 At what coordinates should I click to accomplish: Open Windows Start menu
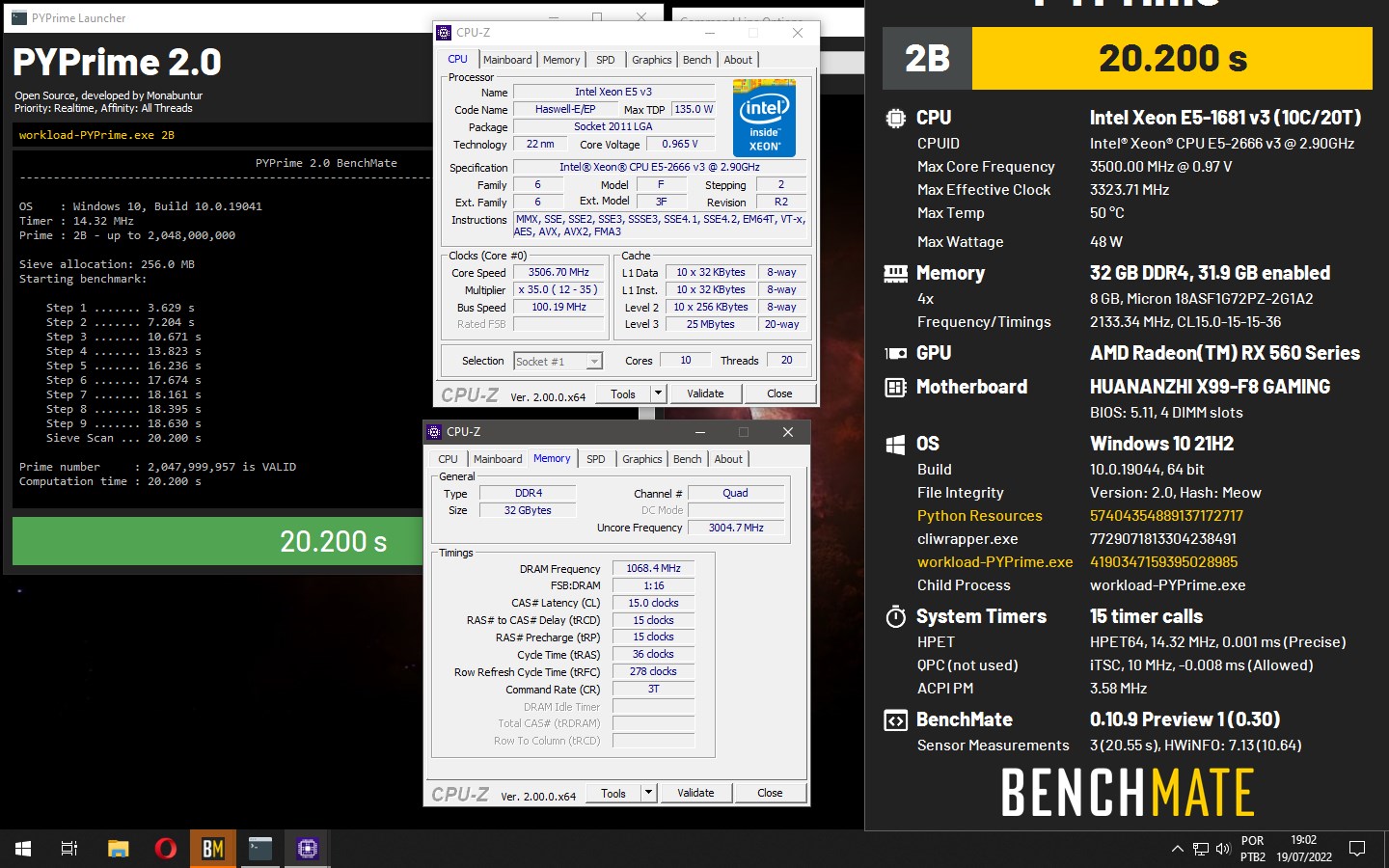pos(23,849)
